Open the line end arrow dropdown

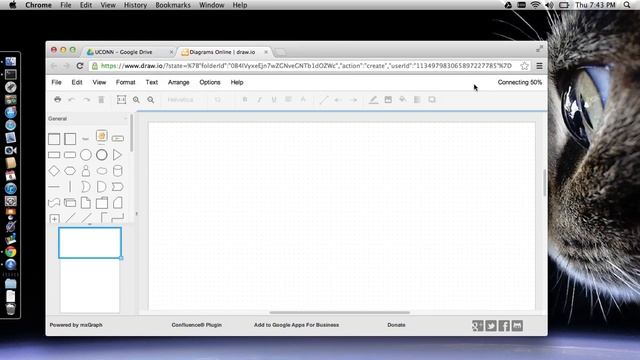[353, 100]
